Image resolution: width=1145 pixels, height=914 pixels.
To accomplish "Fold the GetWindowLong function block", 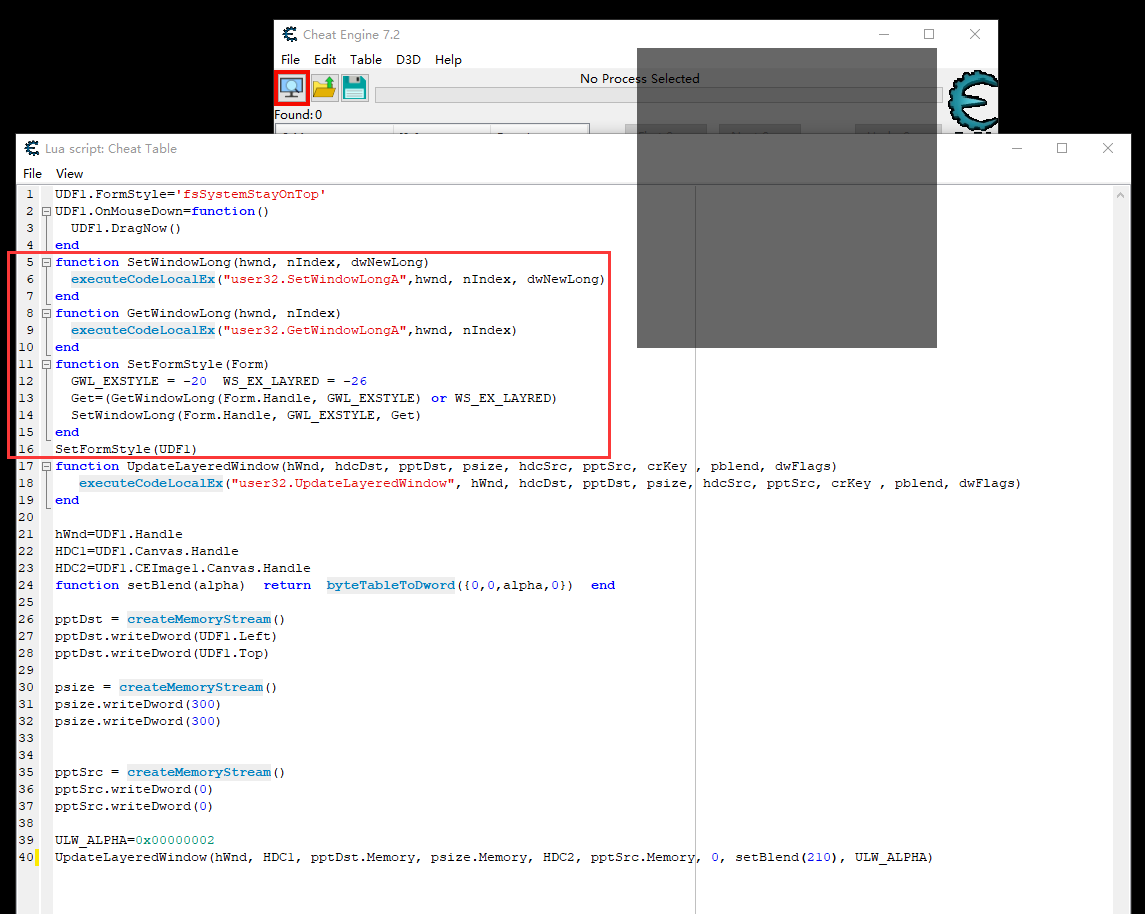I will tap(46, 313).
